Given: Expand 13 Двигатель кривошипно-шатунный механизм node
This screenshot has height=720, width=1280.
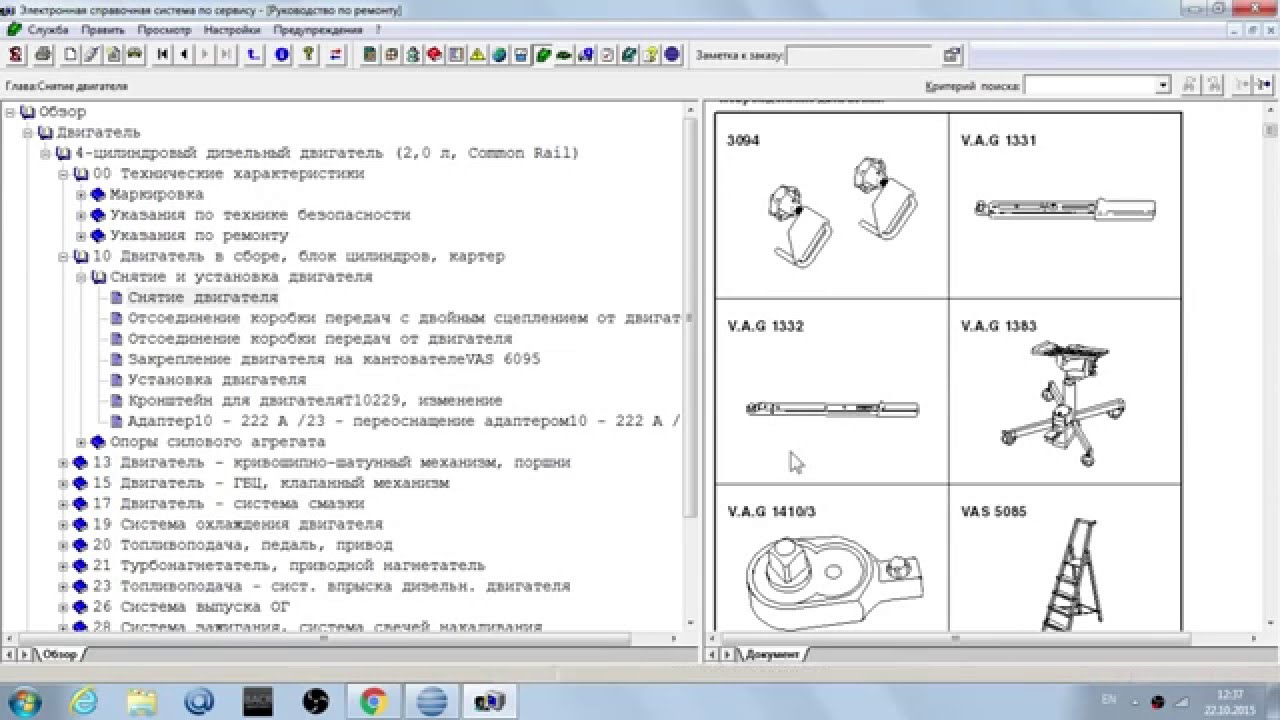Looking at the screenshot, I should (x=64, y=463).
